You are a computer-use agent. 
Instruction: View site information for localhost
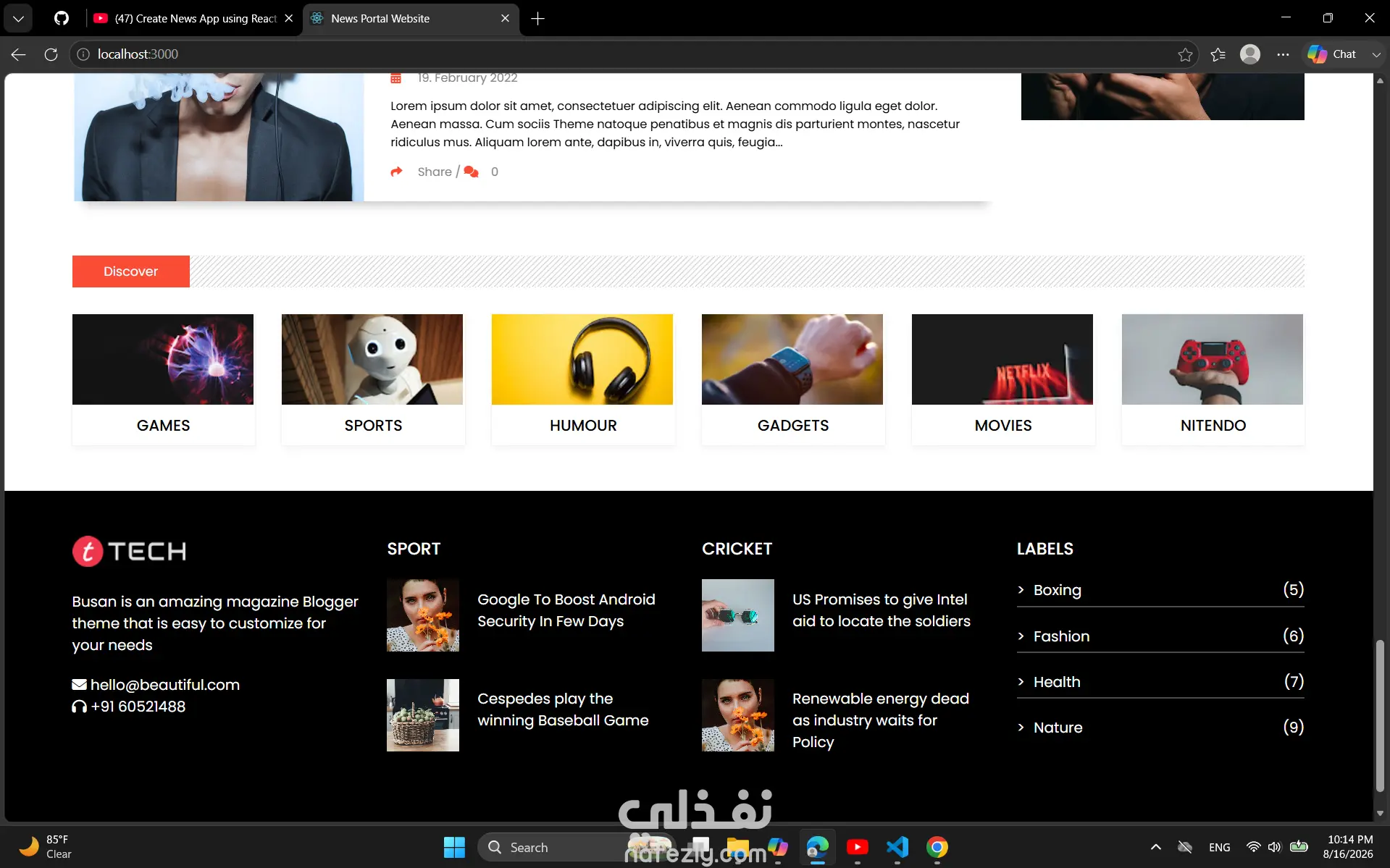coord(83,54)
